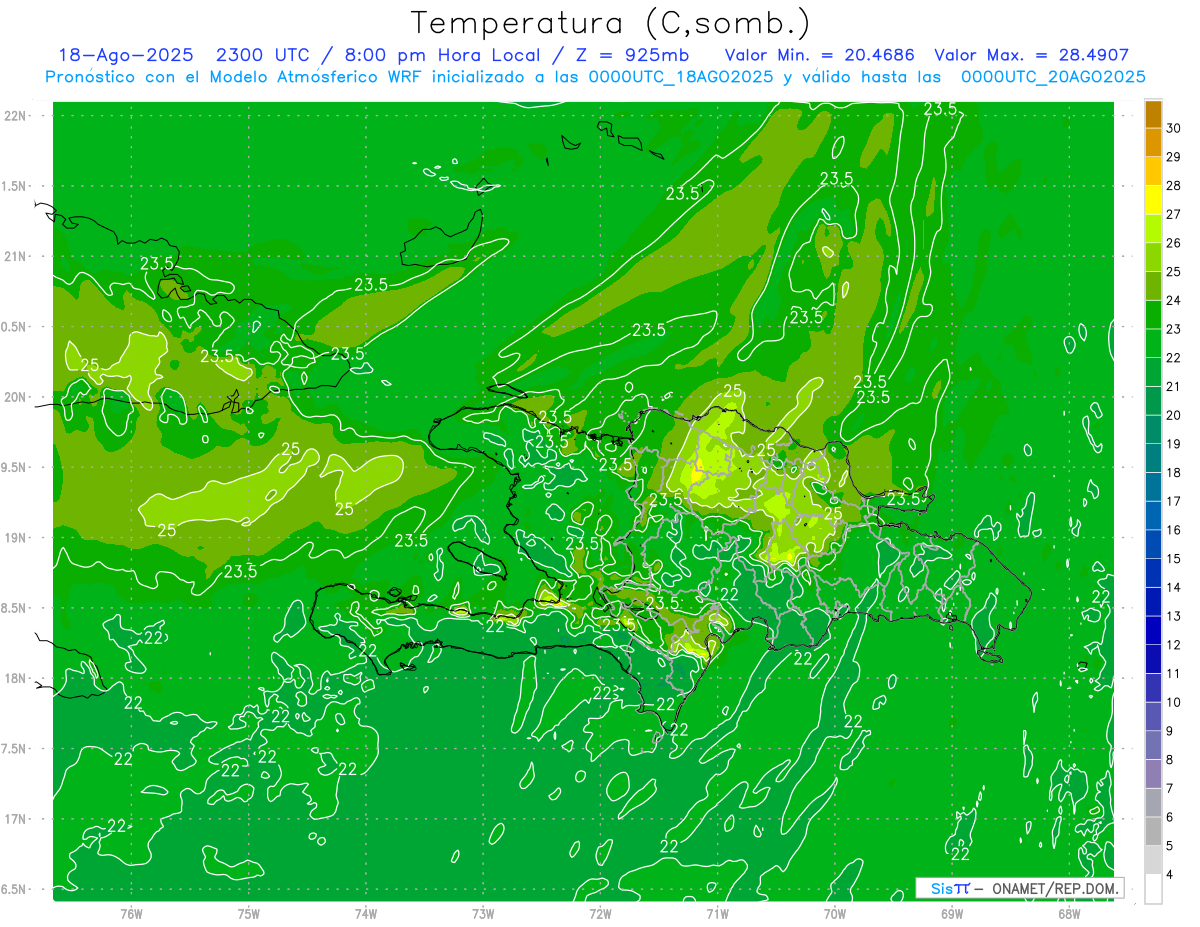This screenshot has width=1200, height=927.
Task: Click the "Temperatura (C,somb.)" map title
Action: pyautogui.click(x=611, y=24)
